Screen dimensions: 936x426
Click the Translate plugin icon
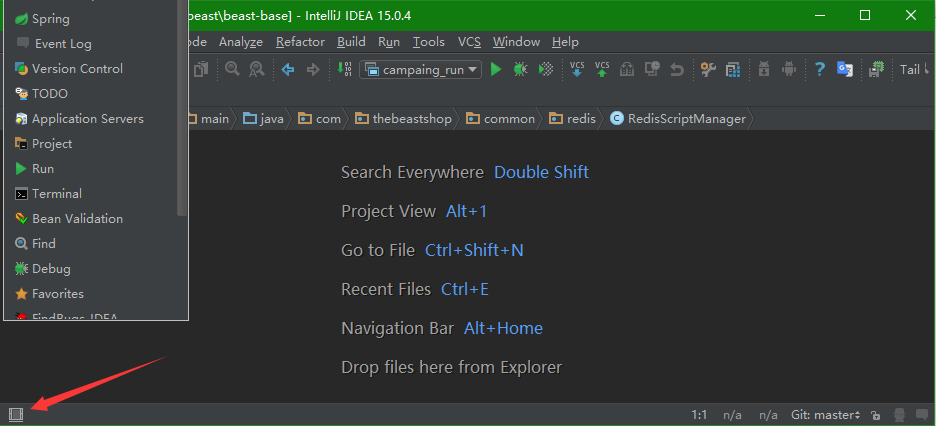pyautogui.click(x=845, y=69)
